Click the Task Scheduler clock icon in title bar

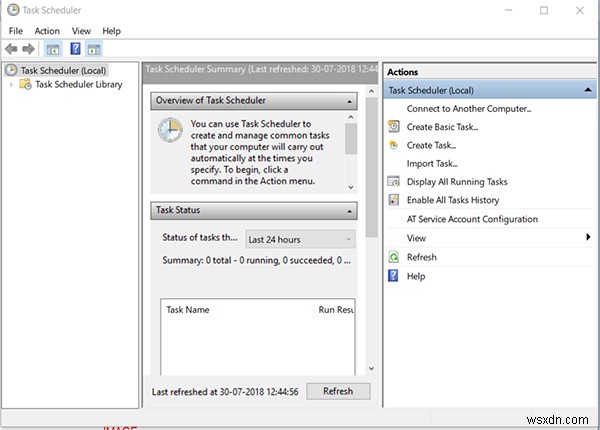pos(13,10)
